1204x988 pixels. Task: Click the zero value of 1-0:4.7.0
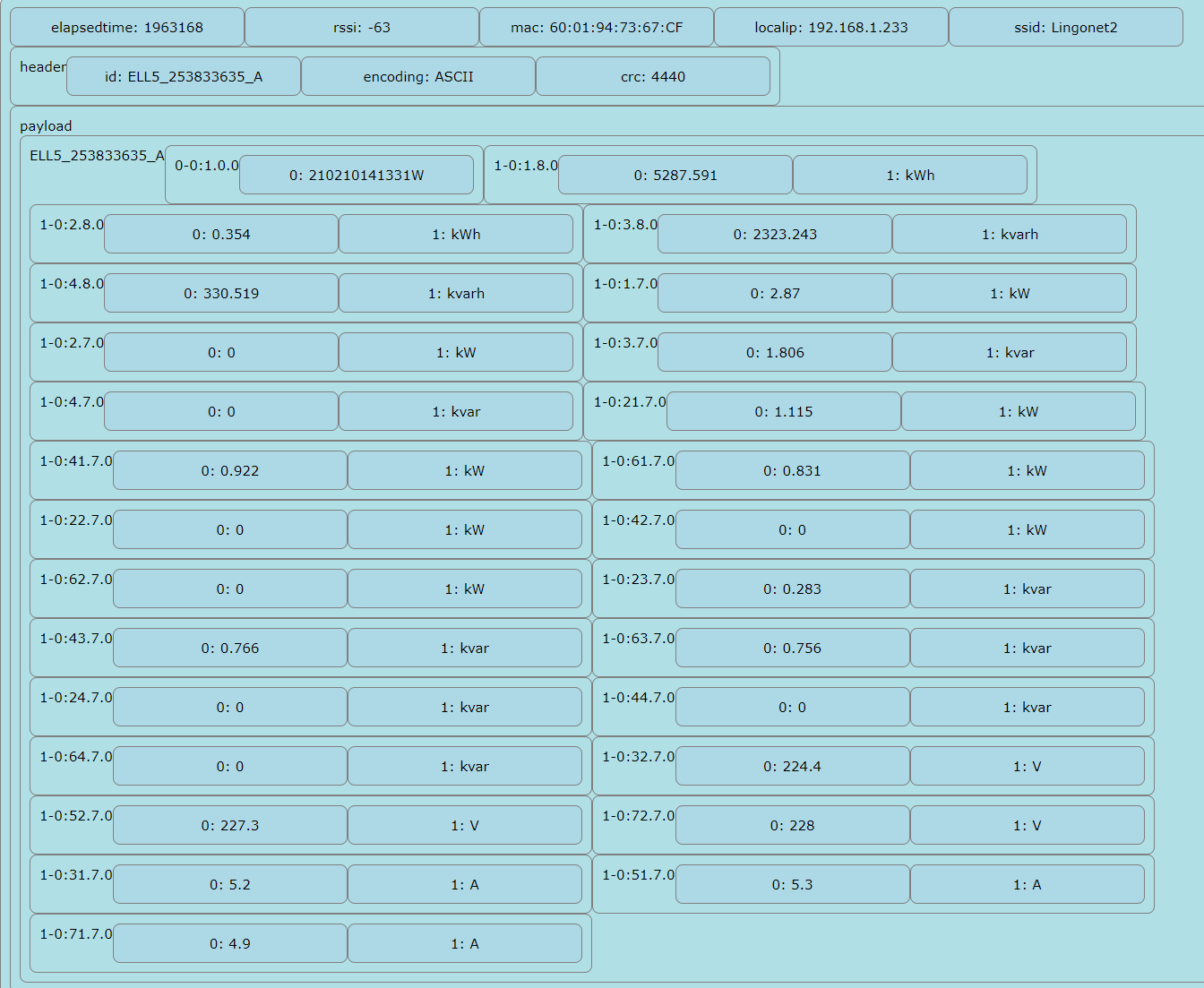coord(221,411)
